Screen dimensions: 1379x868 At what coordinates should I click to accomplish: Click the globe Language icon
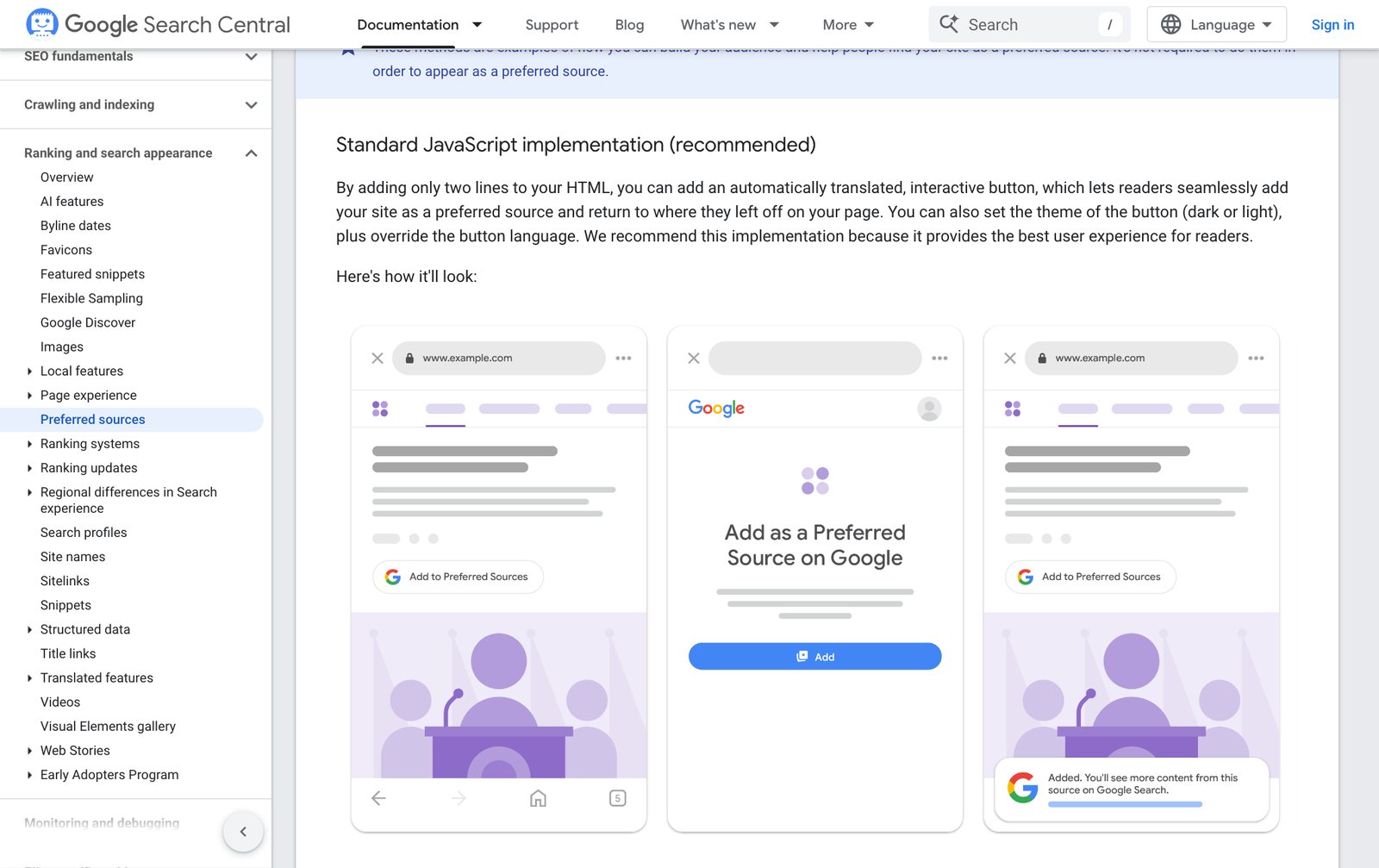tap(1170, 25)
